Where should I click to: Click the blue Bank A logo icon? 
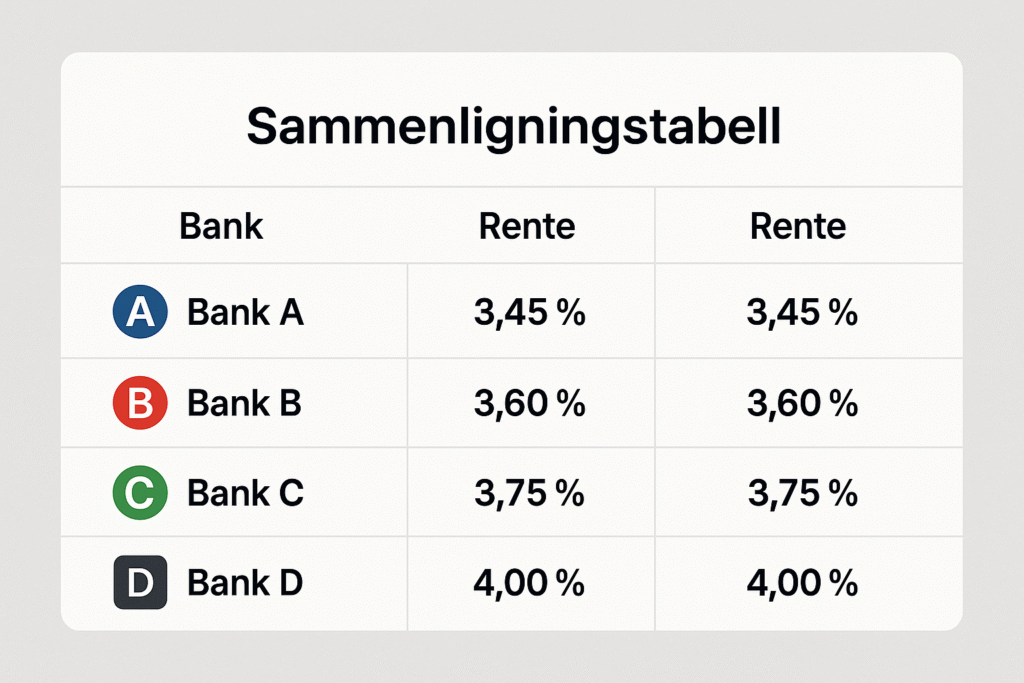tap(139, 312)
